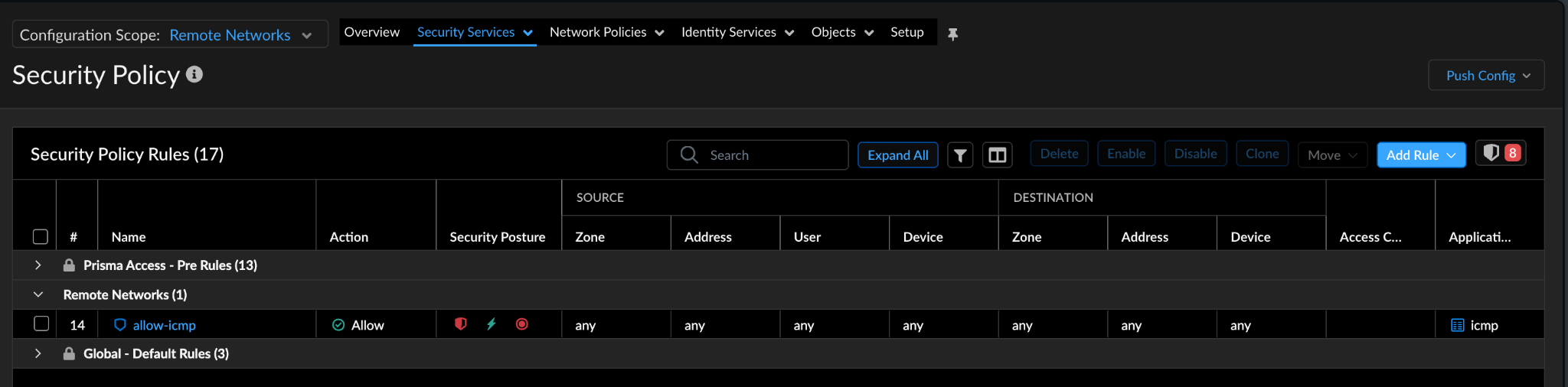The width and height of the screenshot is (1568, 387).
Task: Click the icmp application cell text
Action: tap(1484, 325)
